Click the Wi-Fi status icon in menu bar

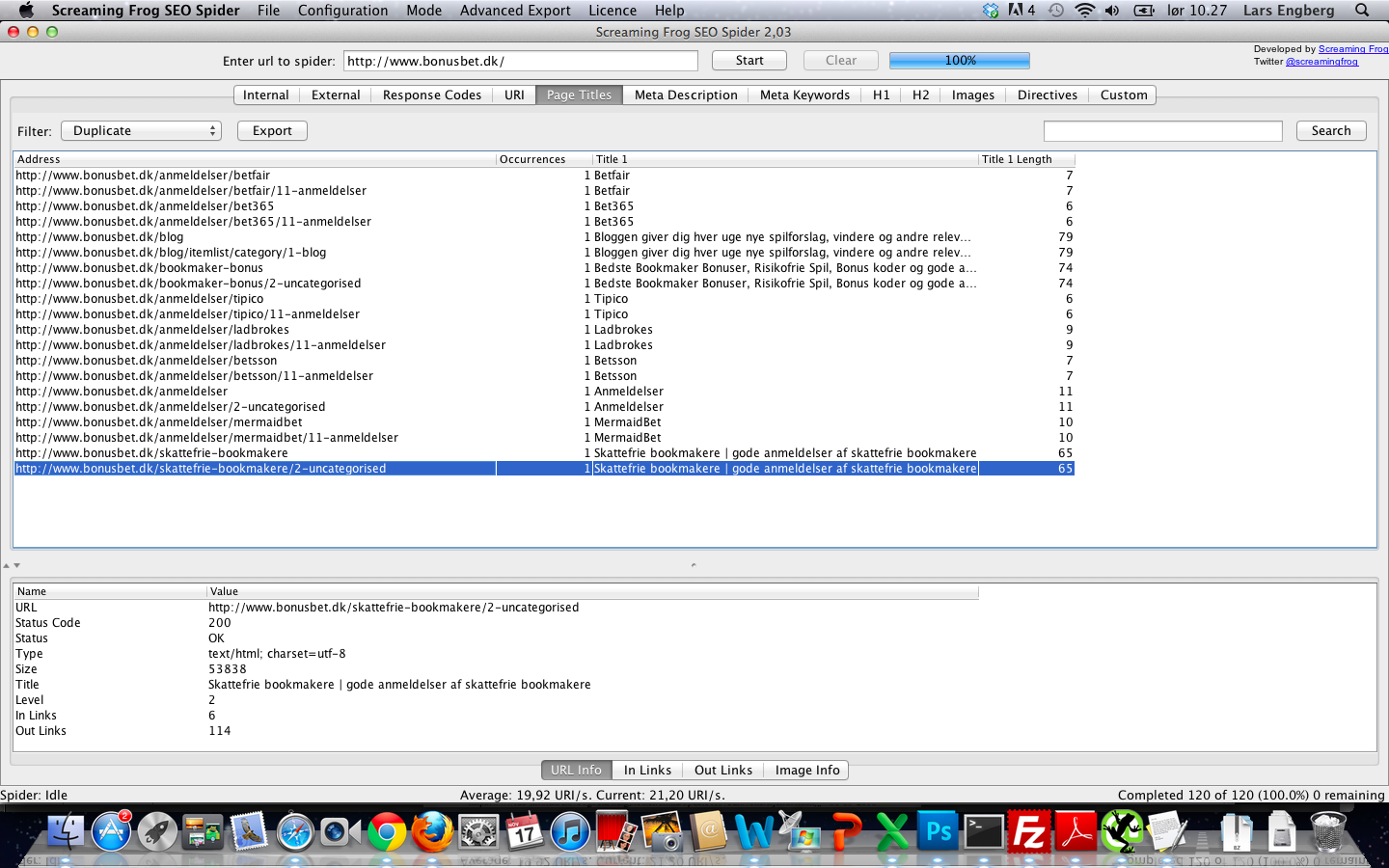pyautogui.click(x=1085, y=11)
